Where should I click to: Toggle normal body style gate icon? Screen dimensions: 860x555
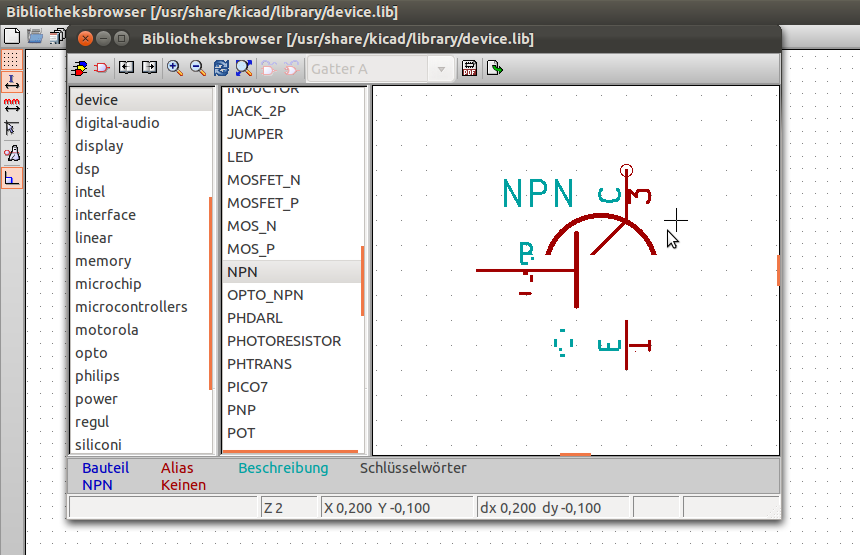click(269, 68)
